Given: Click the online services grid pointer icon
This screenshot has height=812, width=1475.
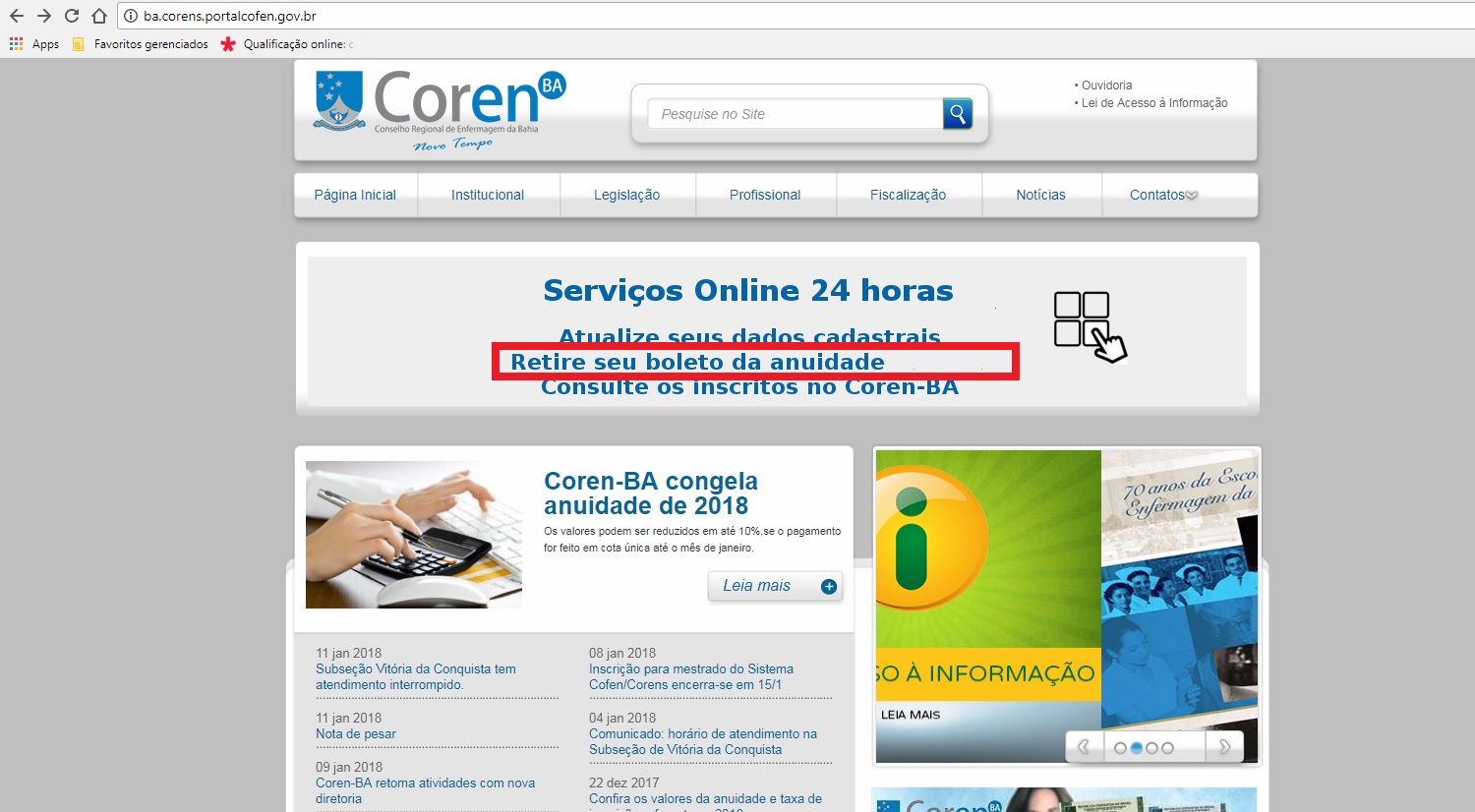Looking at the screenshot, I should pos(1090,326).
